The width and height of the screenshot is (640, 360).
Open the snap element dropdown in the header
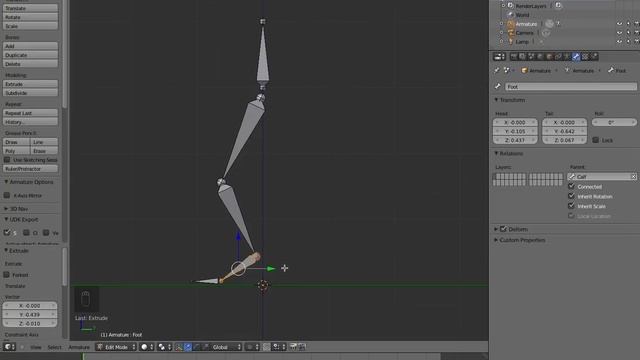pos(280,347)
